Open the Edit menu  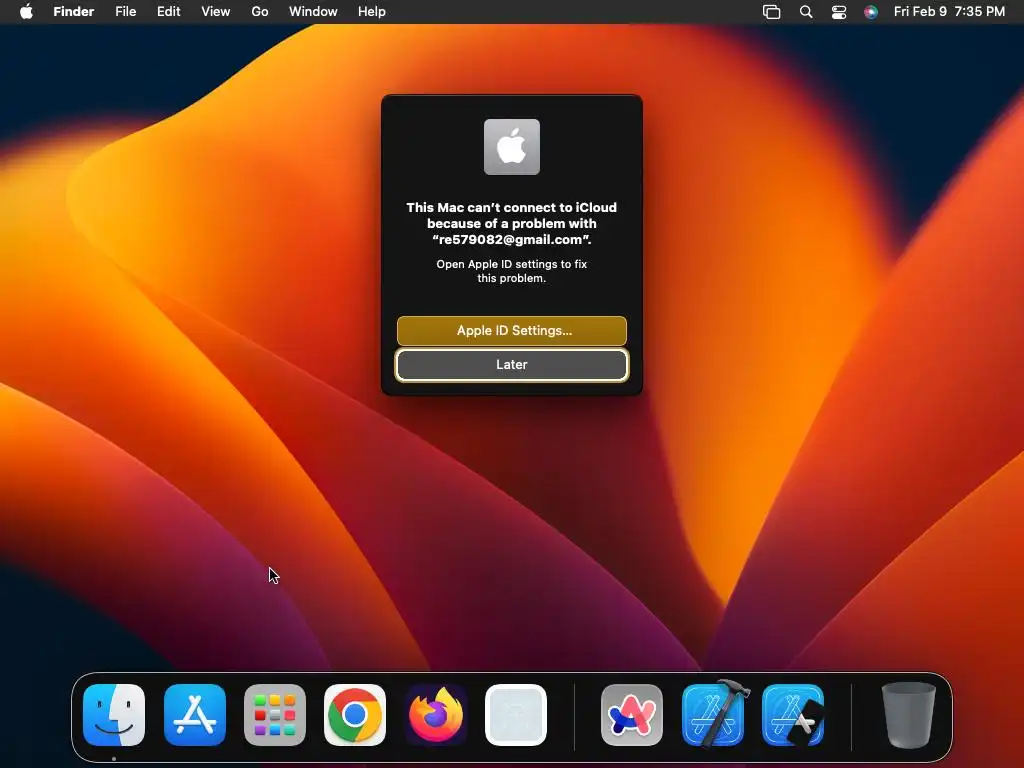168,12
